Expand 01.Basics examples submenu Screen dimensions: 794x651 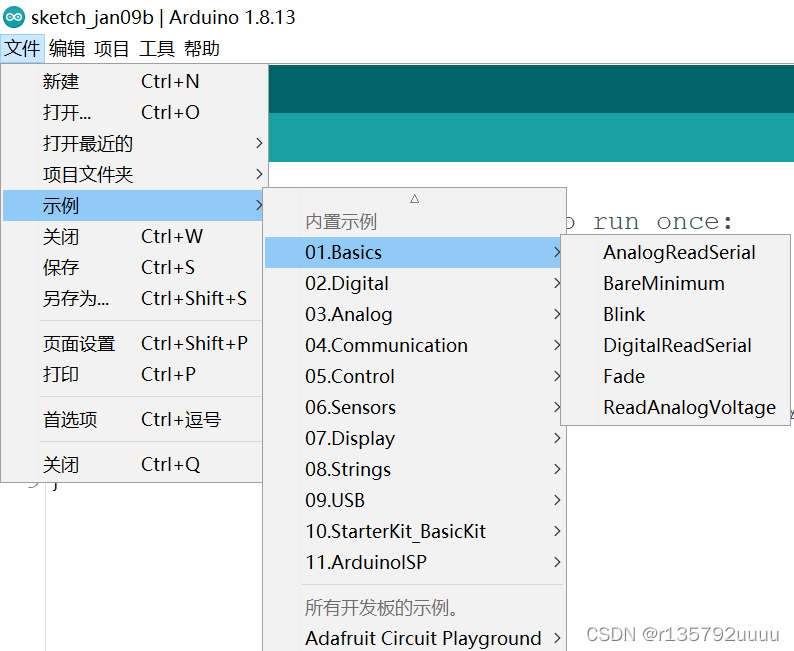414,252
